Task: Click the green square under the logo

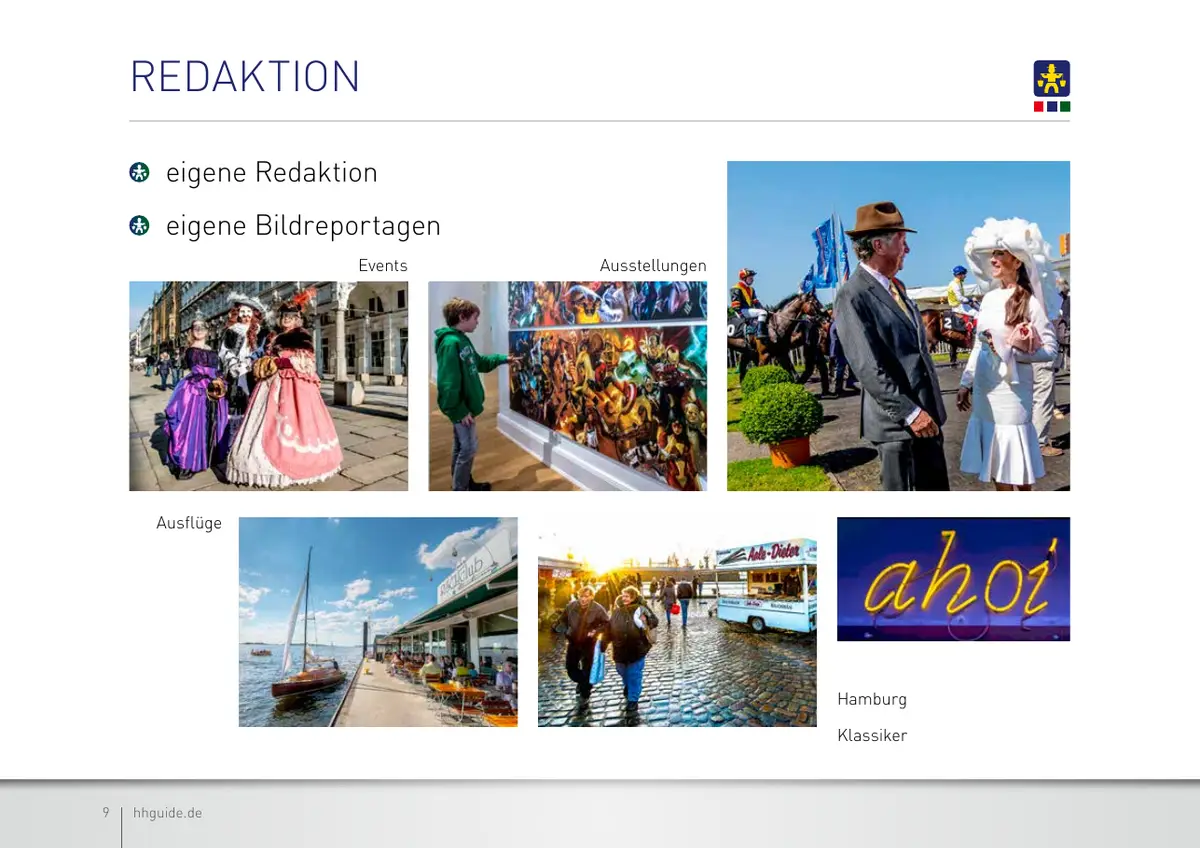Action: tap(1065, 106)
